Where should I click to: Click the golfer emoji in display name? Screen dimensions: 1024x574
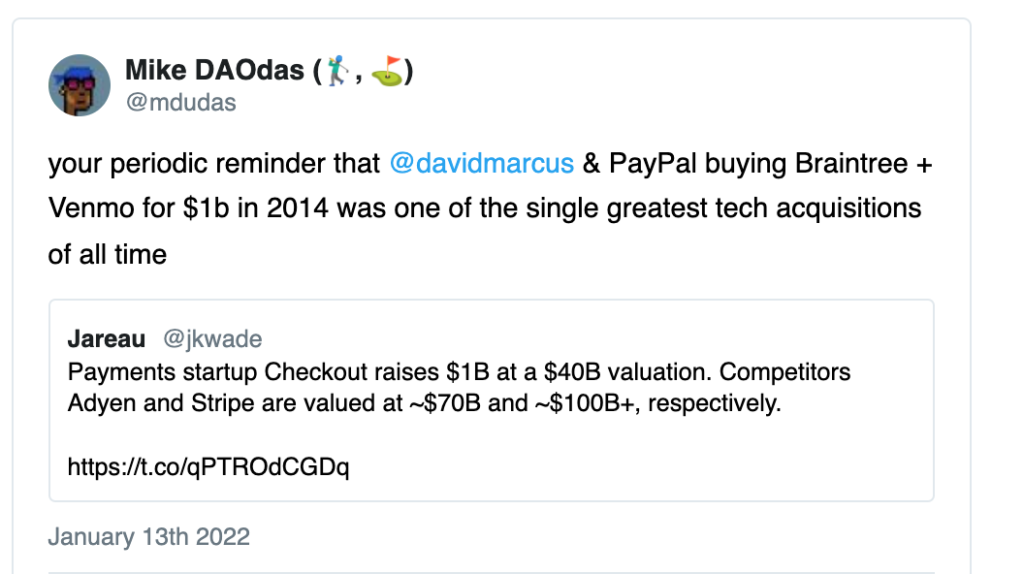[337, 71]
